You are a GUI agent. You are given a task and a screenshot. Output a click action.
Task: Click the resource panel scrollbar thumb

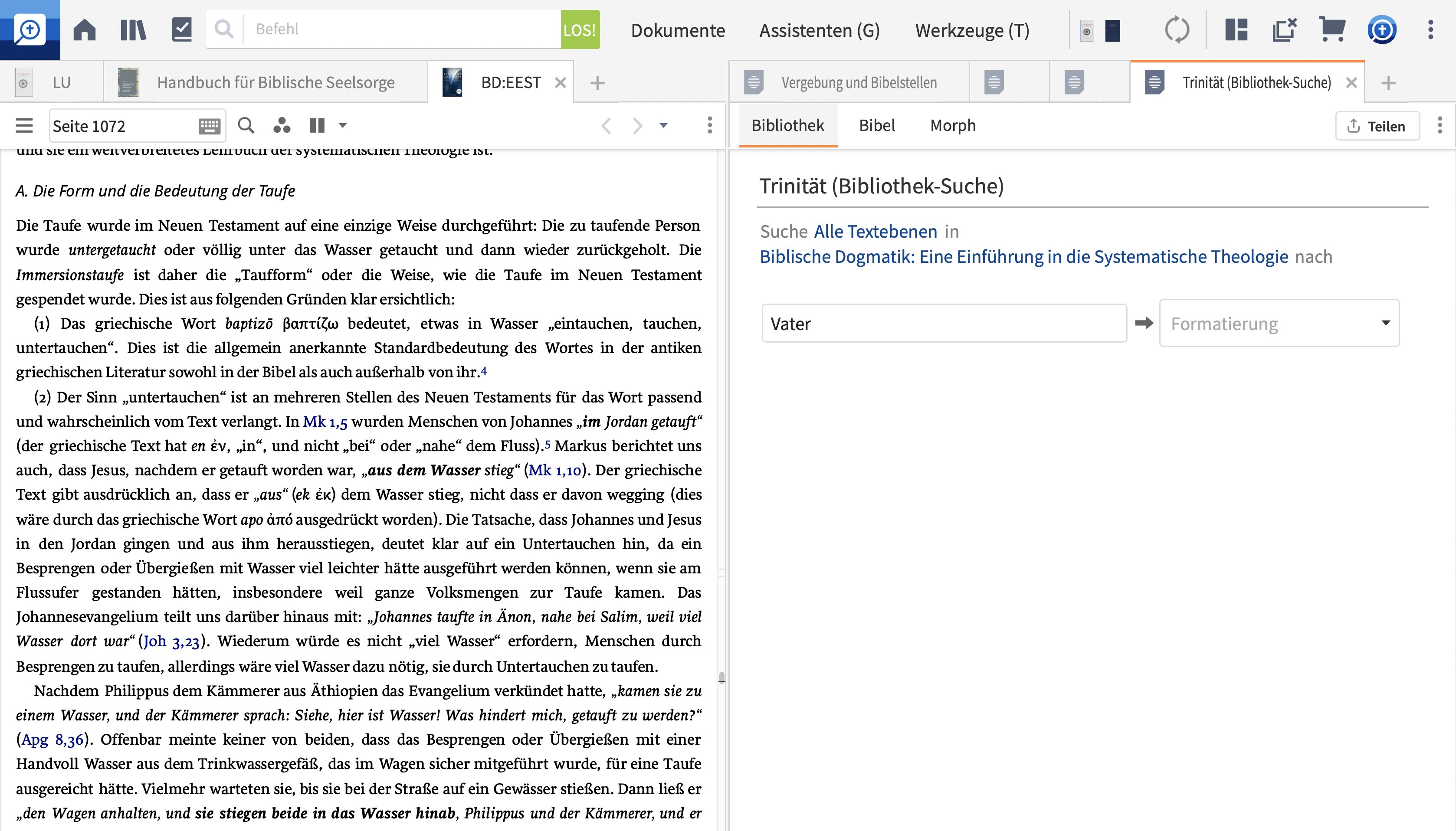pyautogui.click(x=721, y=677)
